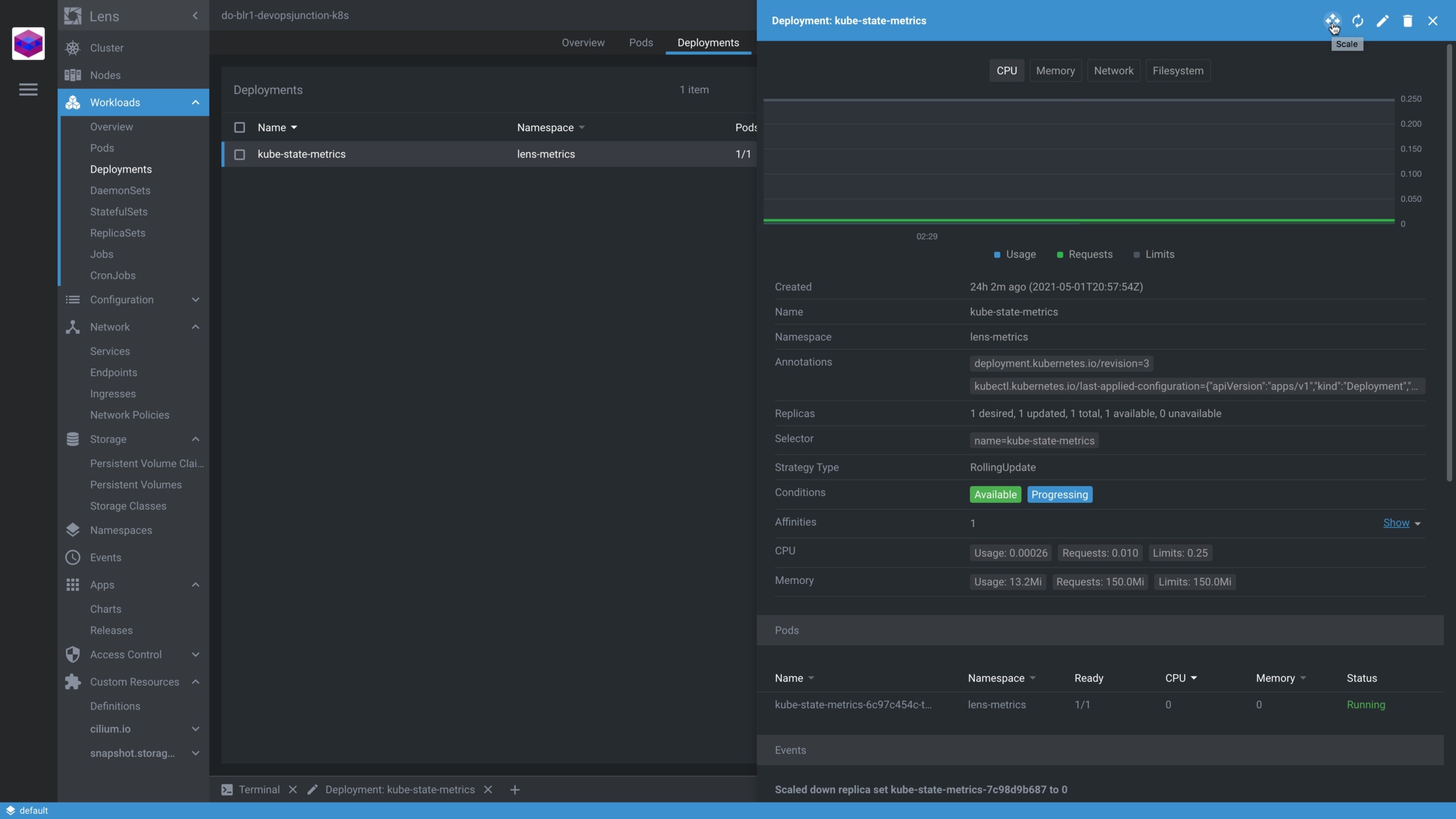Screen dimensions: 1456x819
Task: Click the Custom Resources puzzle icon
Action: point(73,682)
